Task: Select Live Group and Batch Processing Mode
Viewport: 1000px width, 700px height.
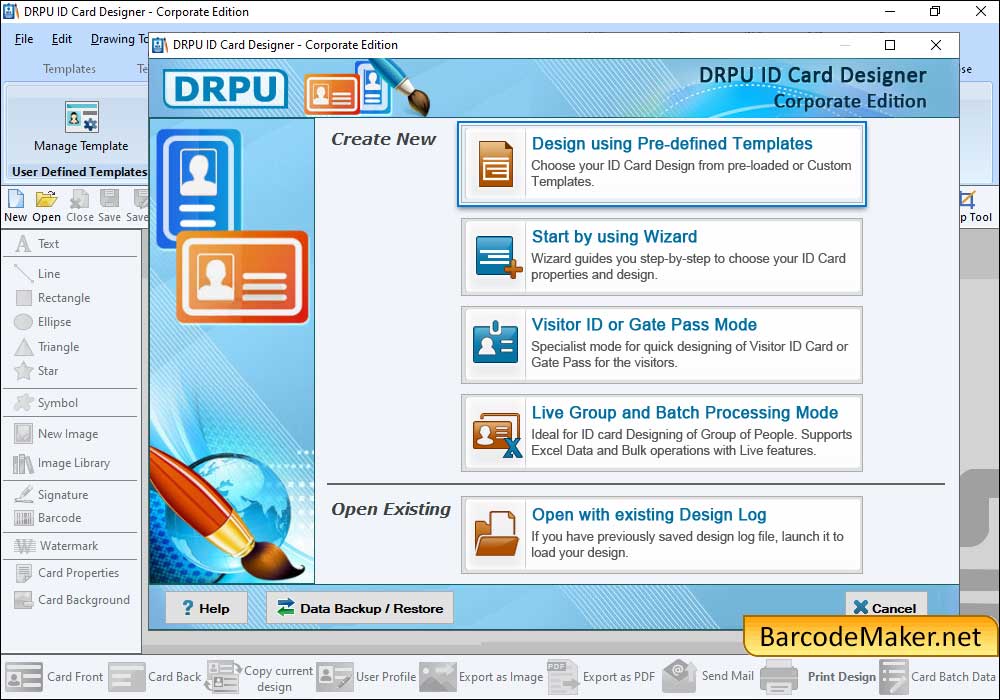Action: point(661,432)
